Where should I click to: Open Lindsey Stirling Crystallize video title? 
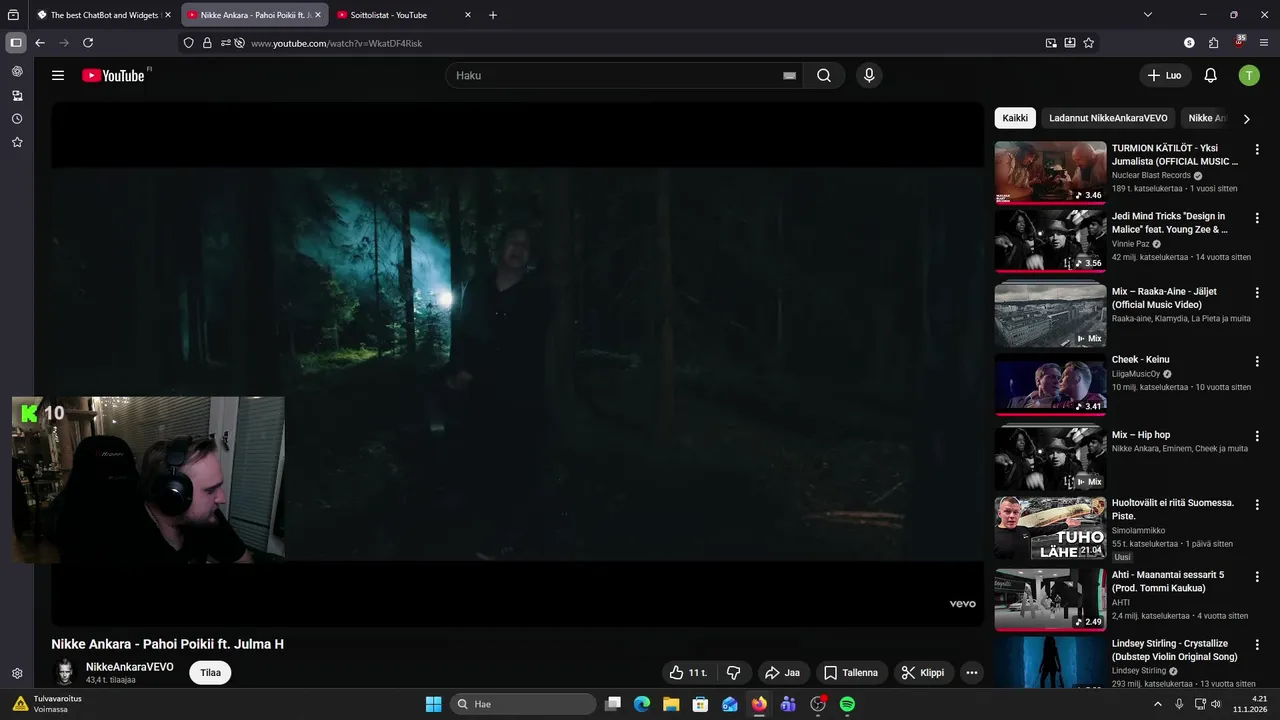pyautogui.click(x=1174, y=650)
